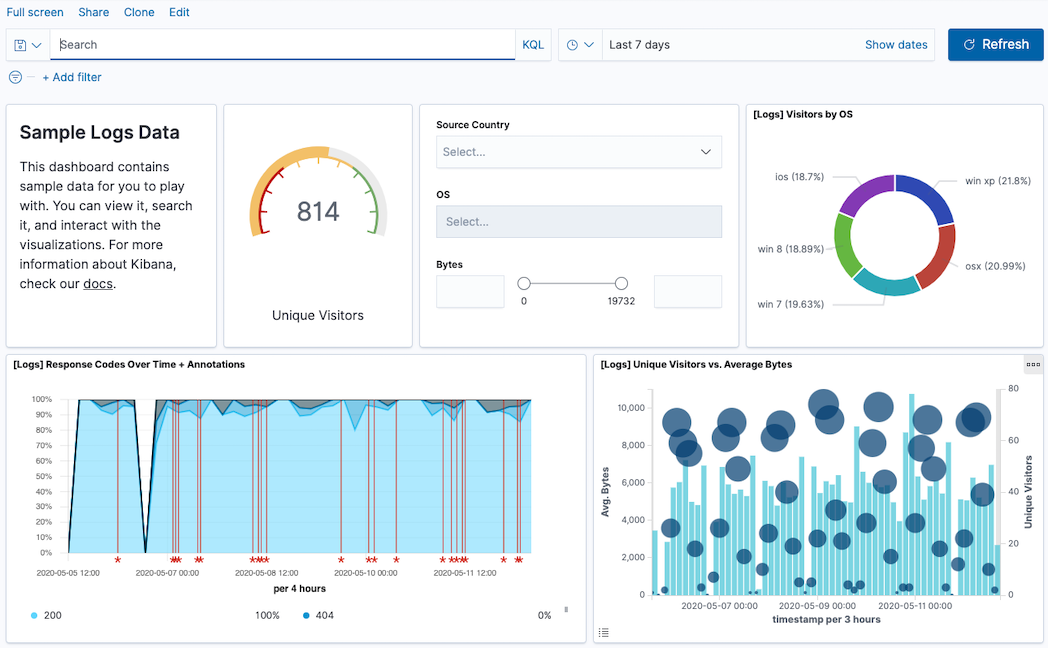The width and height of the screenshot is (1048, 648).
Task: Toggle legend icon on Unique Visitors chart
Action: 604,631
